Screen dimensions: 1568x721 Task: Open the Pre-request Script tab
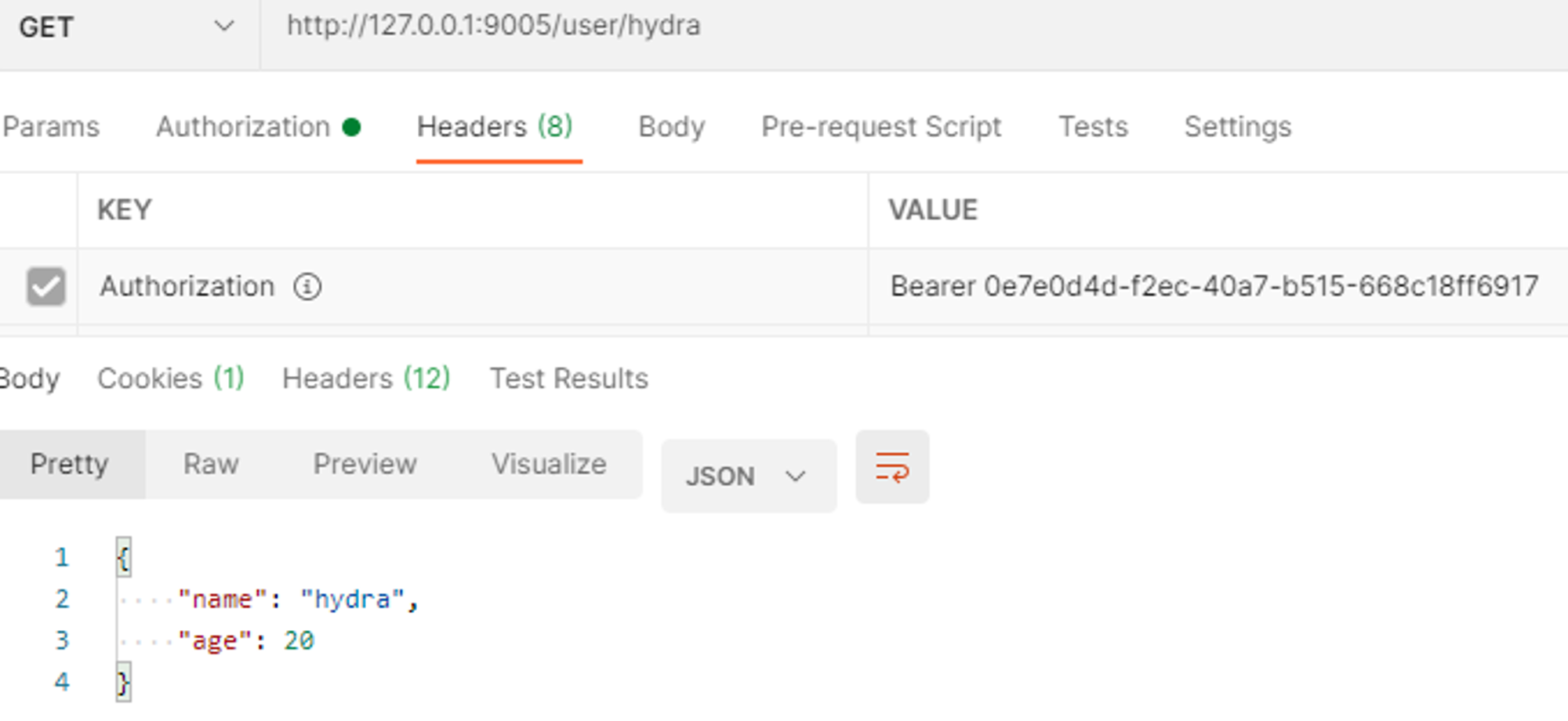(x=881, y=126)
